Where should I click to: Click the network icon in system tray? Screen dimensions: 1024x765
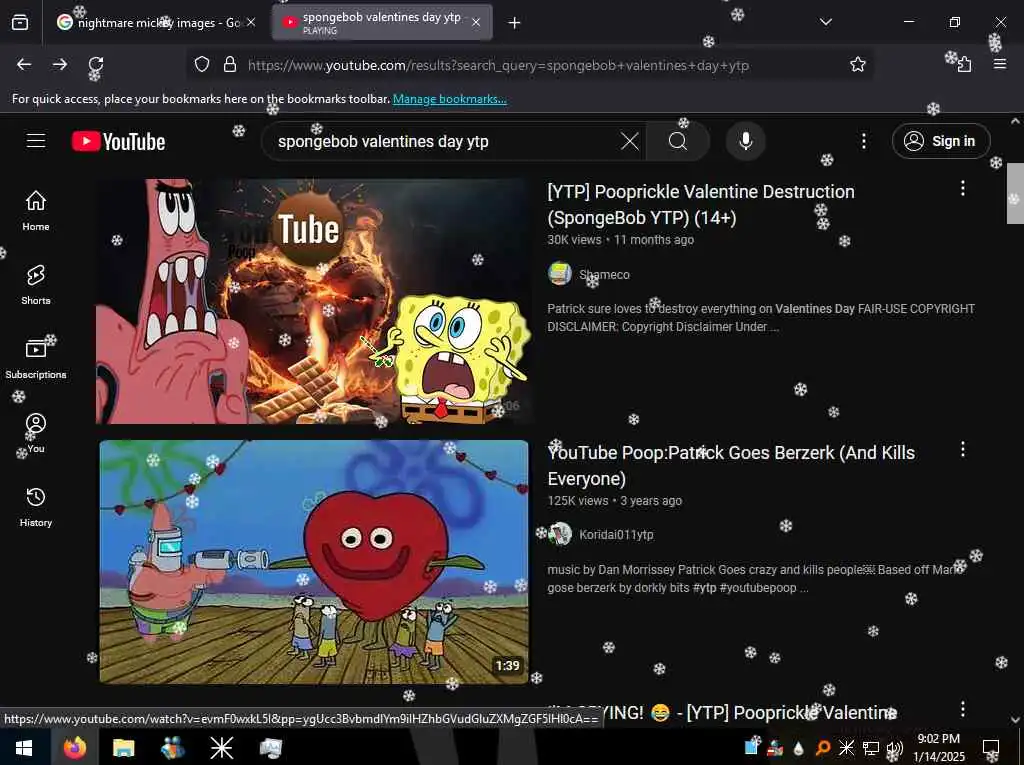click(871, 748)
